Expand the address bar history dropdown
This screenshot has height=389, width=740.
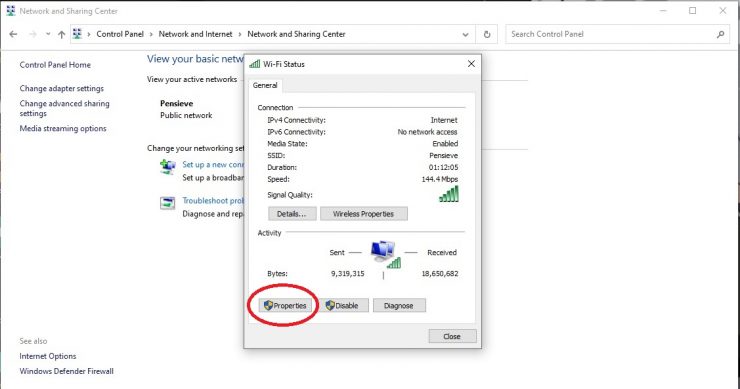(465, 34)
